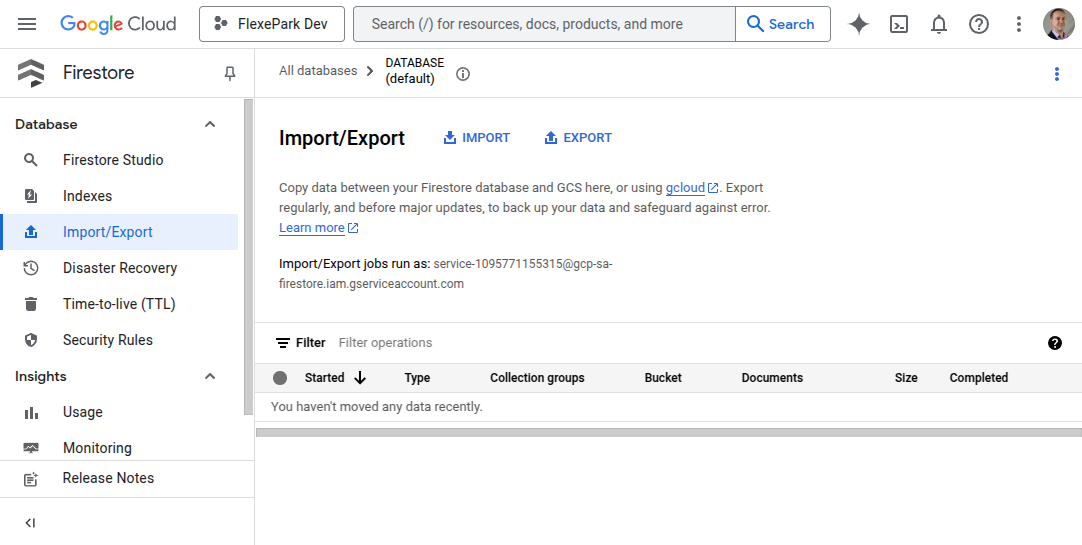1082x545 pixels.
Task: Click the Release Notes icon
Action: coord(31,479)
